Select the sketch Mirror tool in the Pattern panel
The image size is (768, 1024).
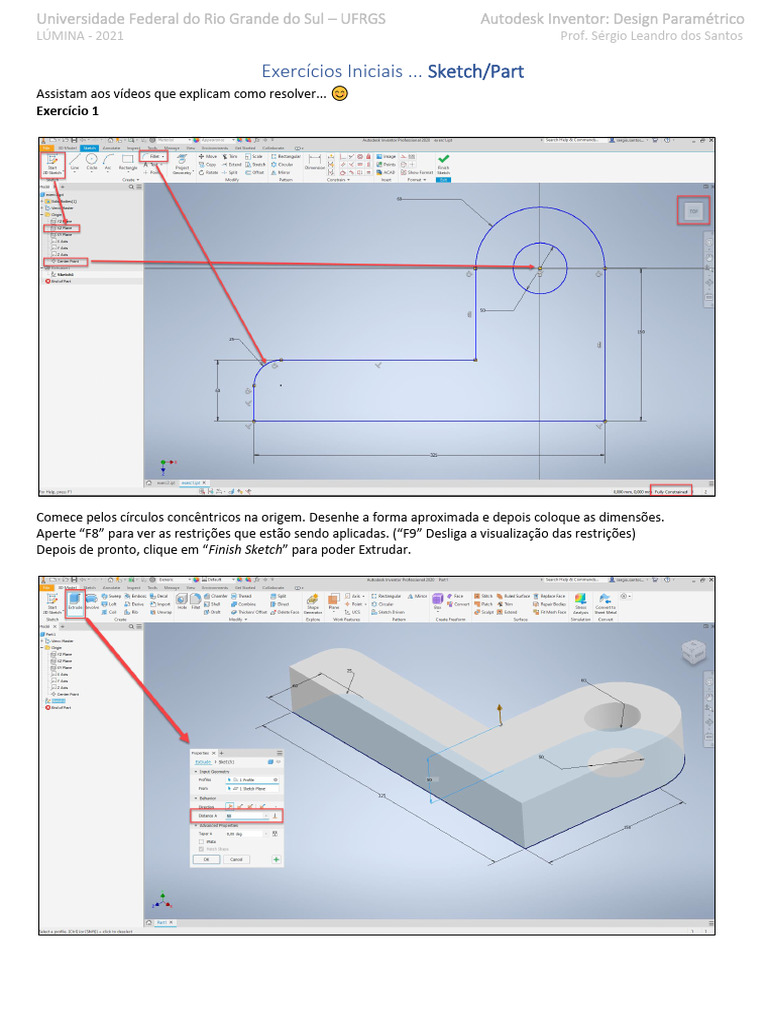click(280, 172)
